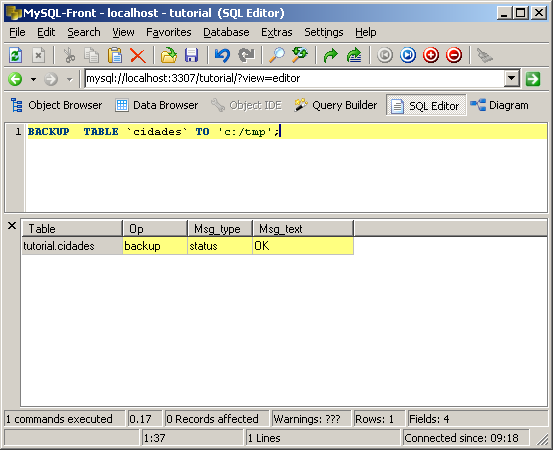Click the window resize grip corner

[x=542, y=439]
